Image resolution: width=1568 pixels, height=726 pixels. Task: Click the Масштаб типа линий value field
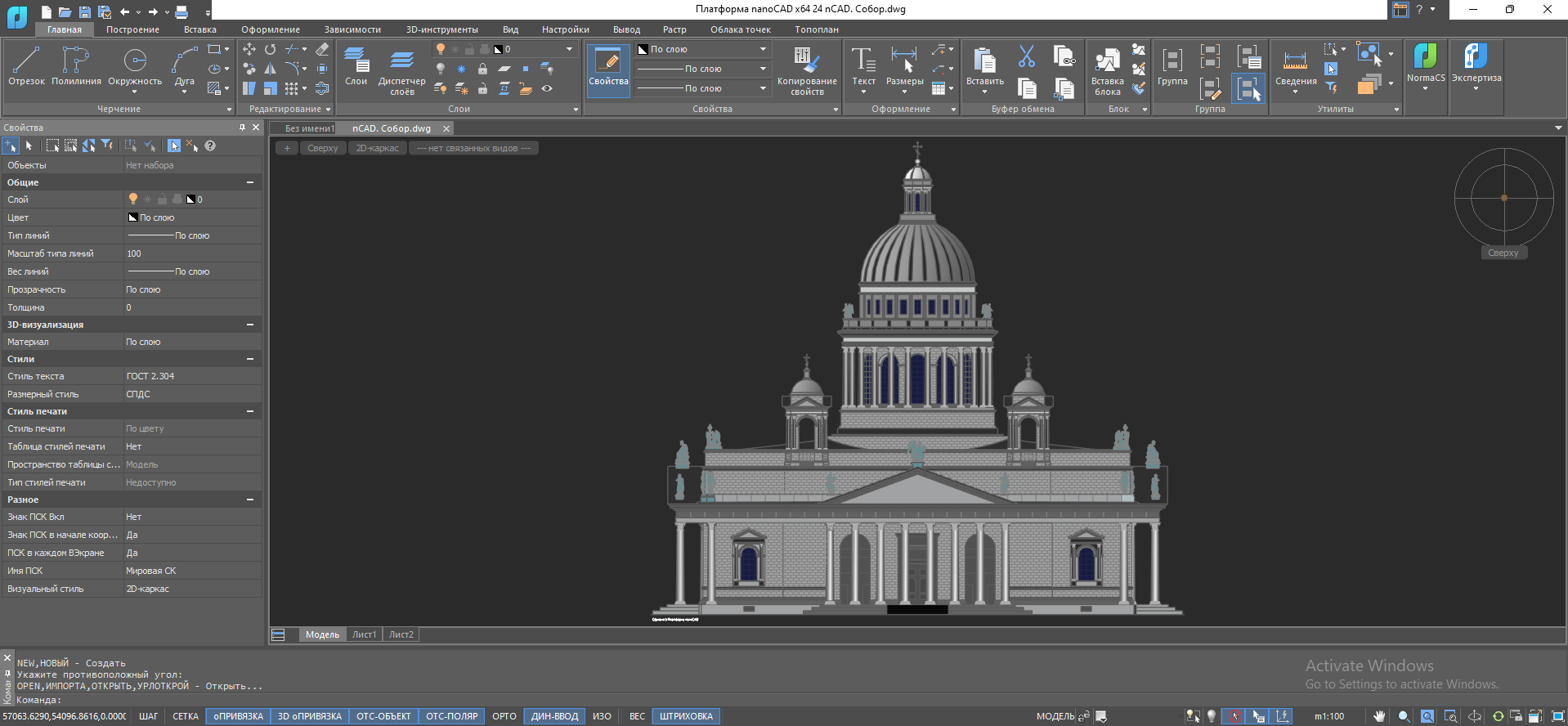click(192, 253)
